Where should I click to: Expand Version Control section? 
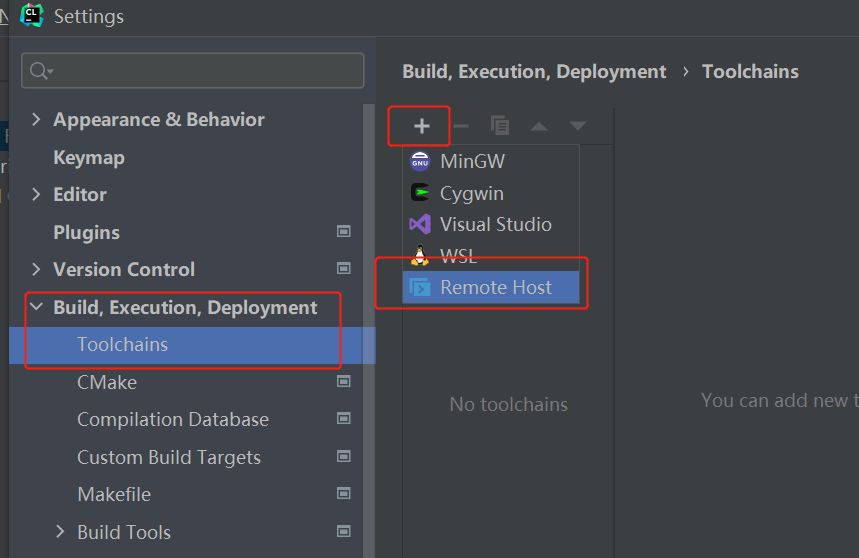click(36, 269)
